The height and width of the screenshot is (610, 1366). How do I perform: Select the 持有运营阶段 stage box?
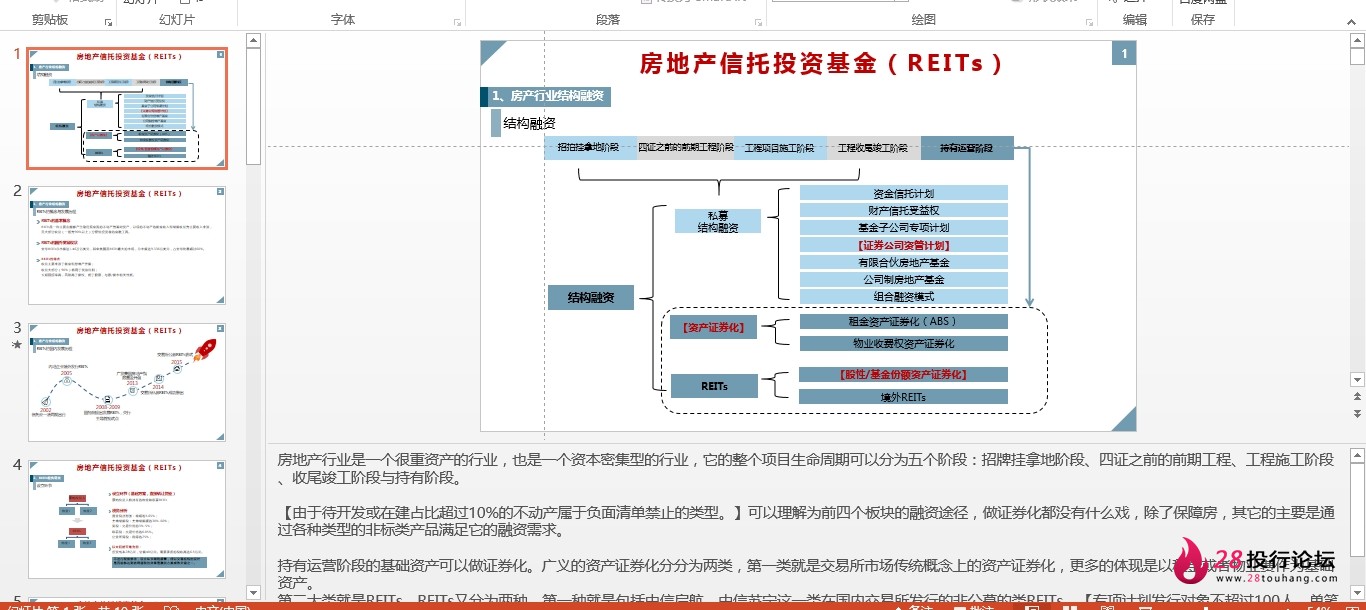pos(967,148)
